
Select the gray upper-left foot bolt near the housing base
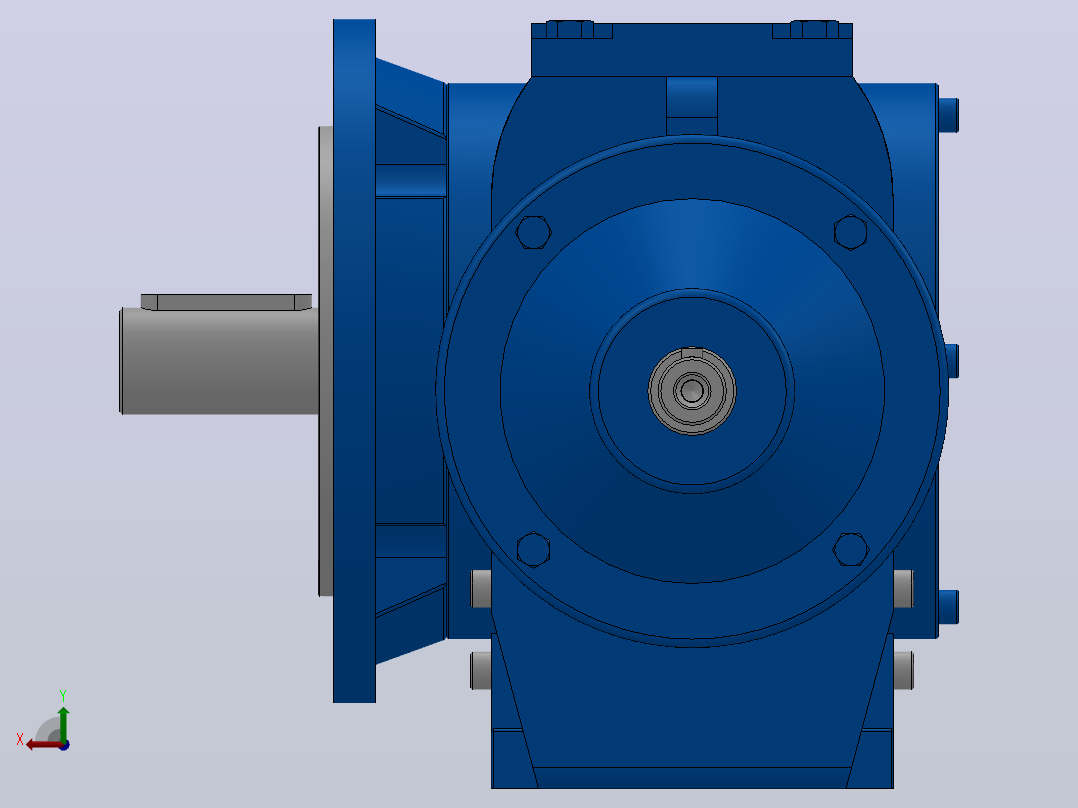click(481, 589)
